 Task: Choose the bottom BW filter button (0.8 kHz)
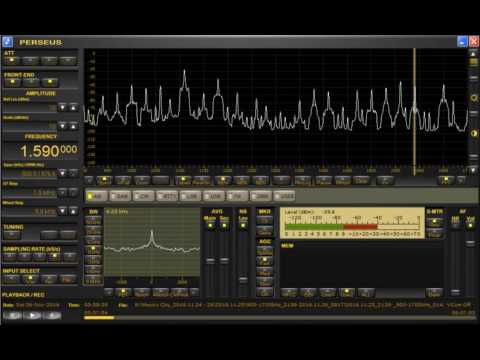93,280
